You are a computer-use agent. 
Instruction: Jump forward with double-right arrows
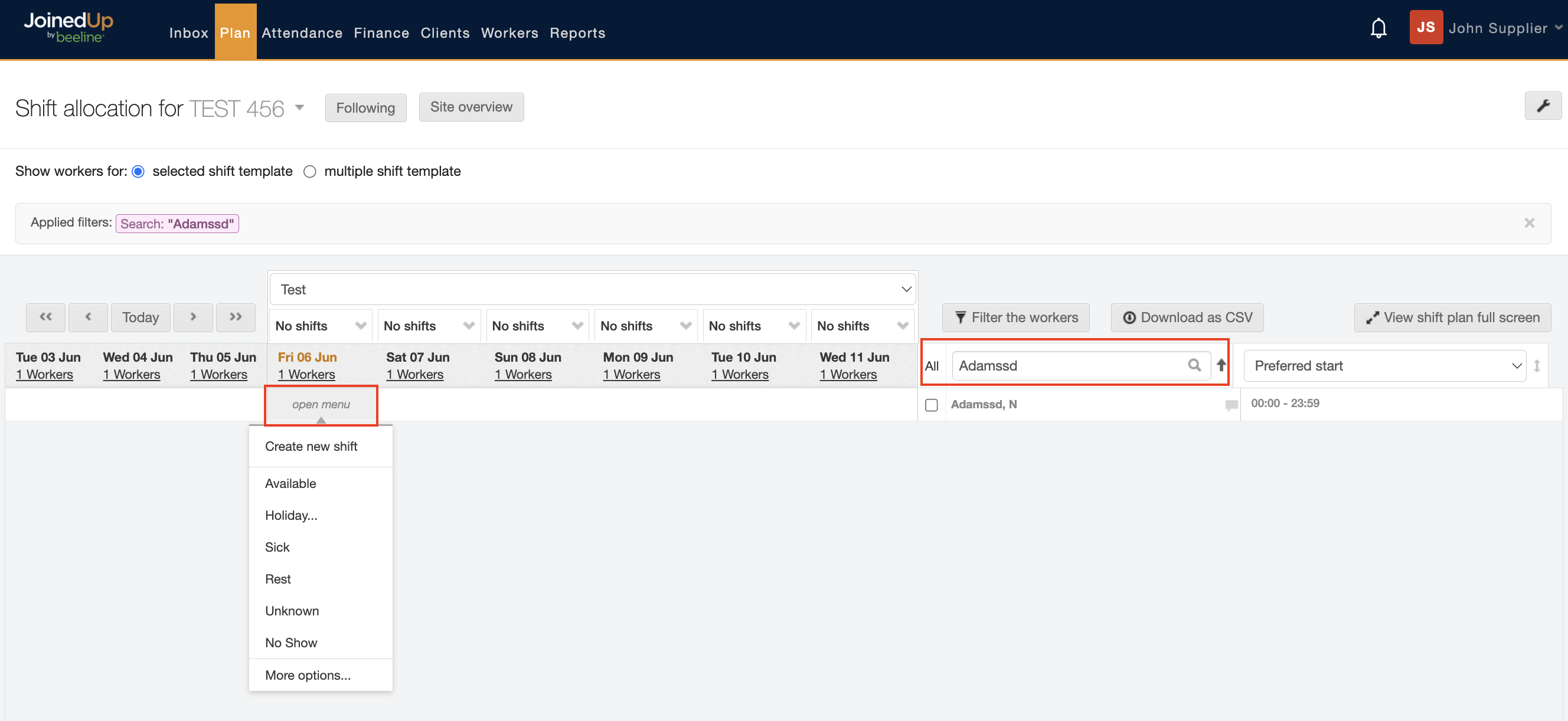(x=236, y=317)
